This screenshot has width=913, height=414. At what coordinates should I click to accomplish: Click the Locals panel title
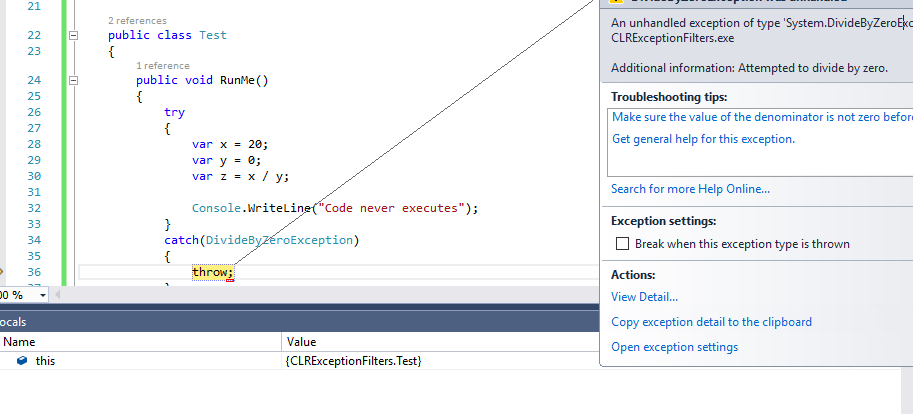click(13, 322)
